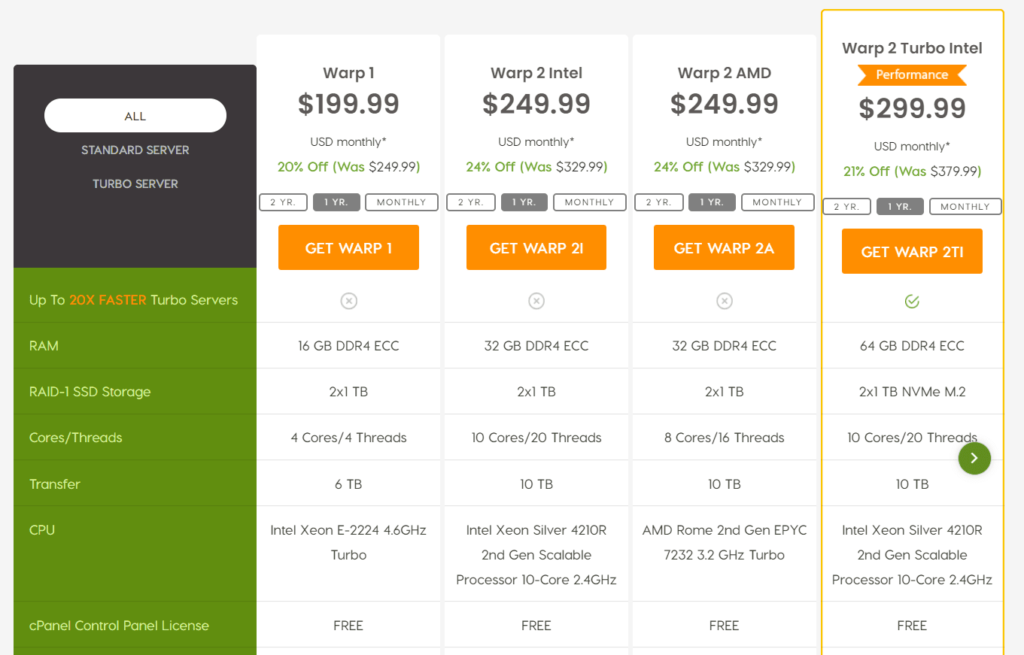Viewport: 1024px width, 655px height.
Task: Select the ALL server filter
Action: [135, 116]
